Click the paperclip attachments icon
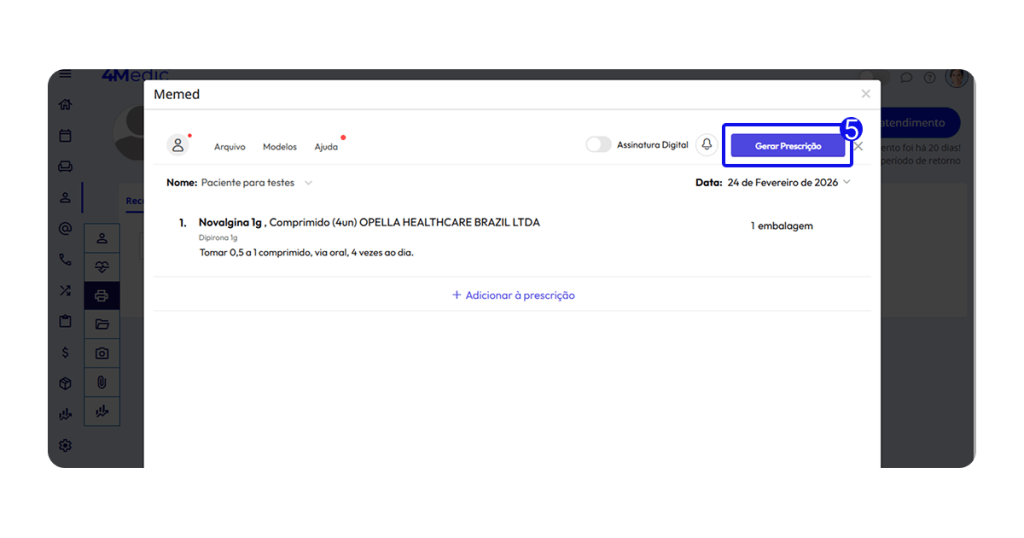The height and width of the screenshot is (538, 1024). 102,382
